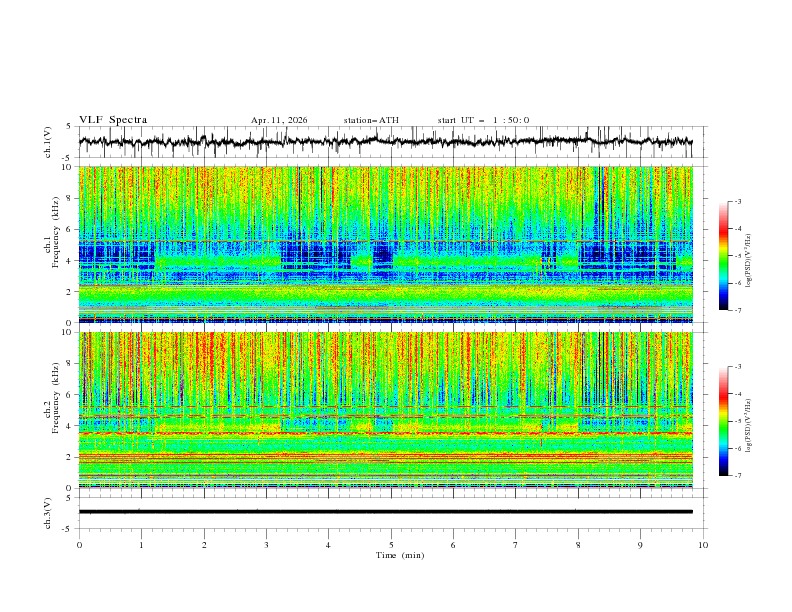
Task: Click the time axis tick label 4
Action: [328, 545]
